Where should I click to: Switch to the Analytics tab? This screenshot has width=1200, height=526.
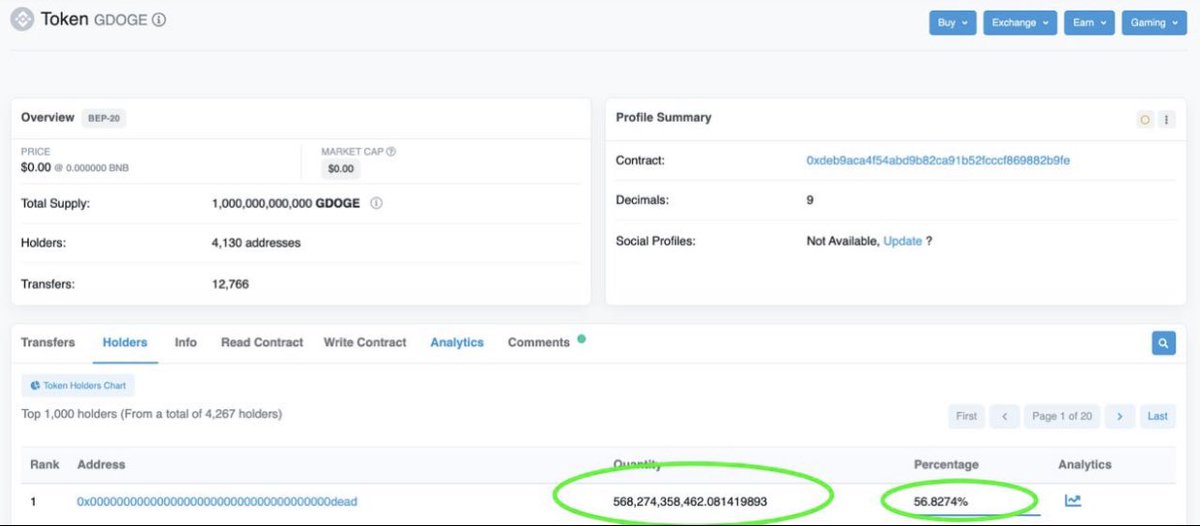pyautogui.click(x=457, y=342)
